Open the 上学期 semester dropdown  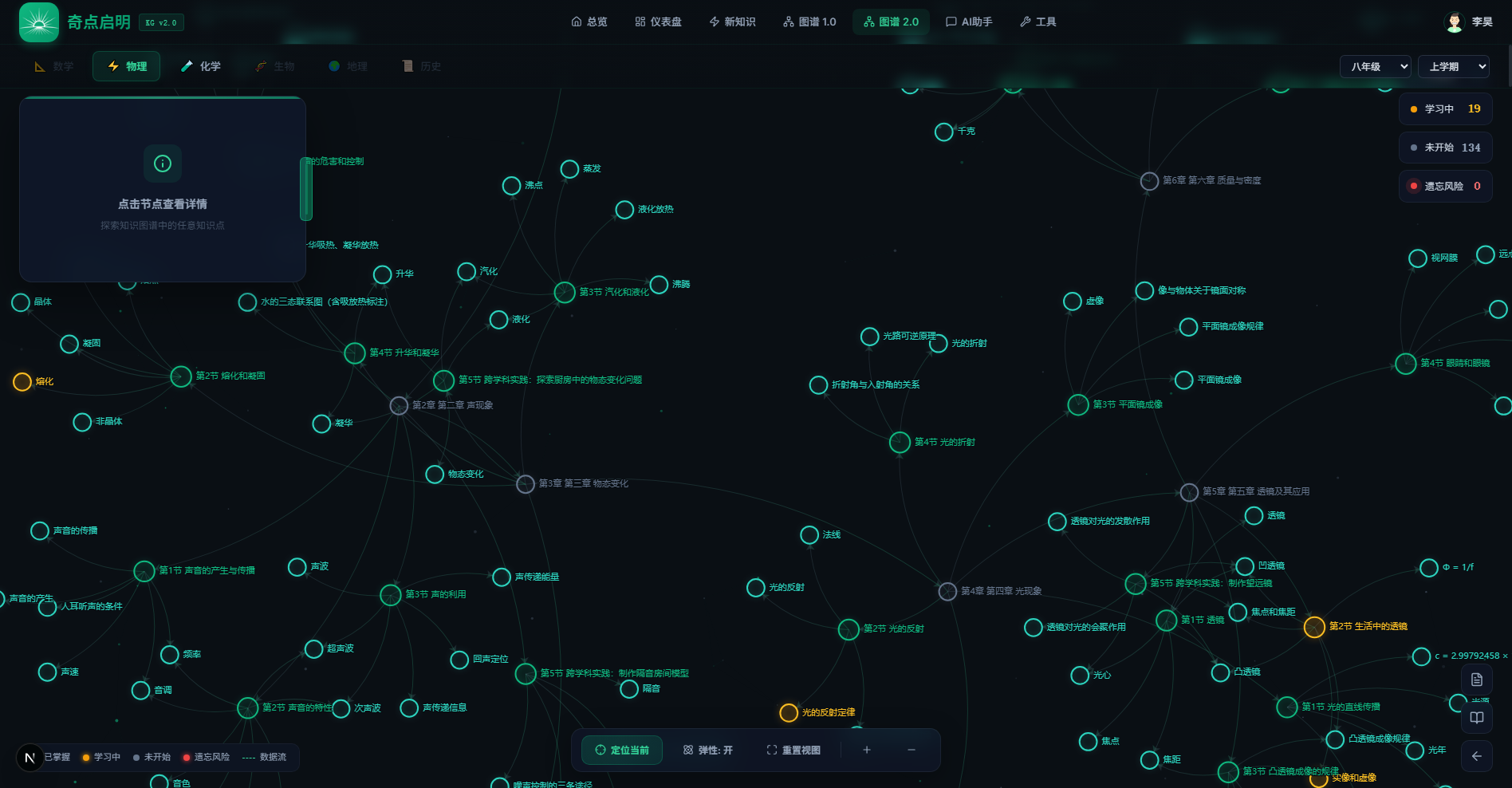[x=1454, y=66]
